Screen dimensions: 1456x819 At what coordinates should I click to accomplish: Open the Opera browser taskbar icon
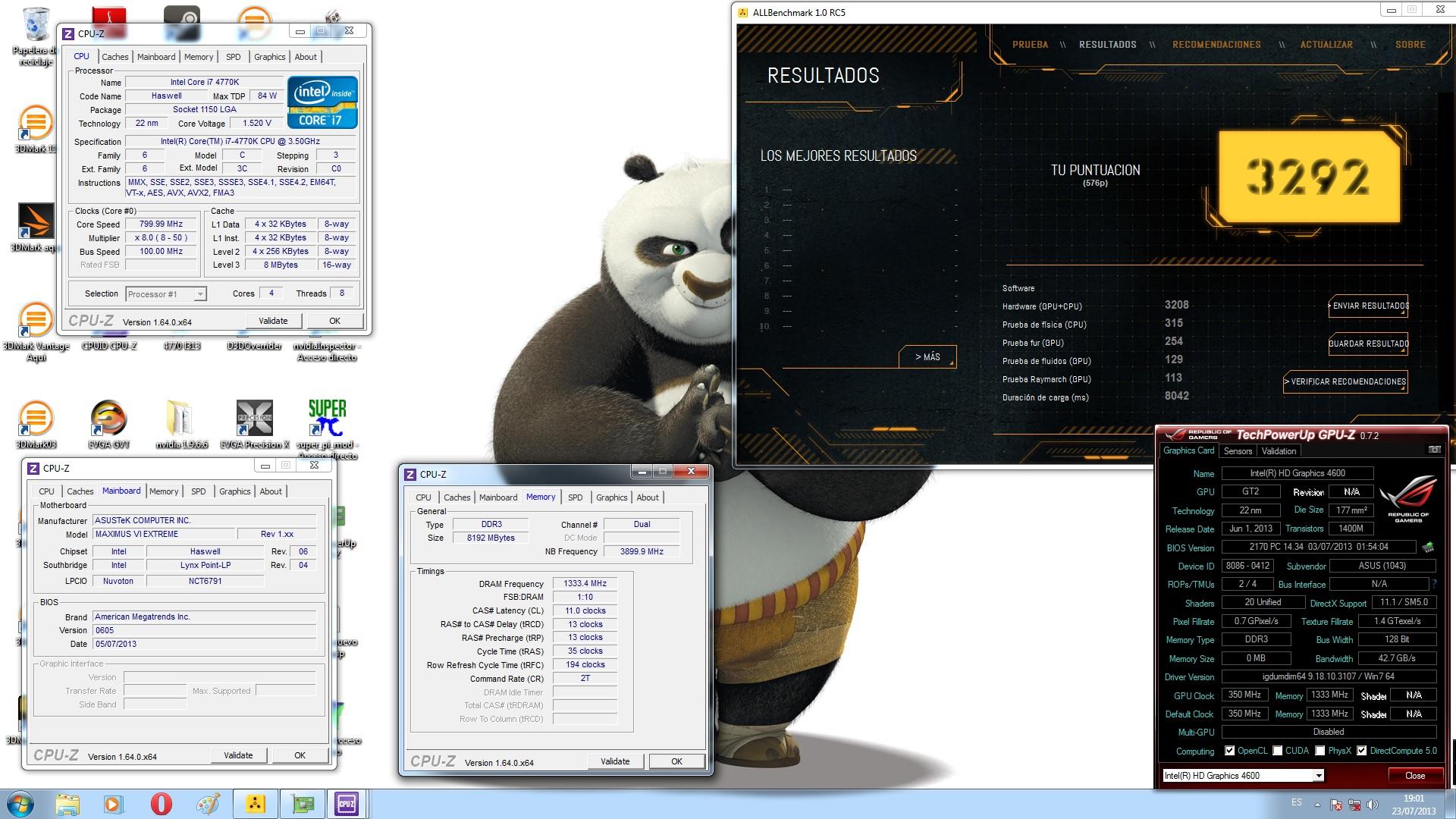pos(161,804)
